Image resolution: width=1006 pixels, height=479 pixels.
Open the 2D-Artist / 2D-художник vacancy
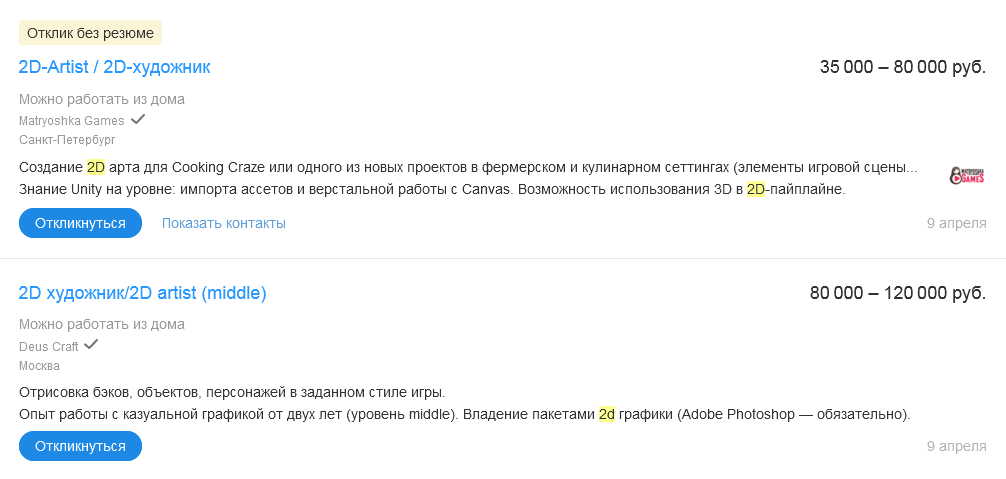pos(115,67)
